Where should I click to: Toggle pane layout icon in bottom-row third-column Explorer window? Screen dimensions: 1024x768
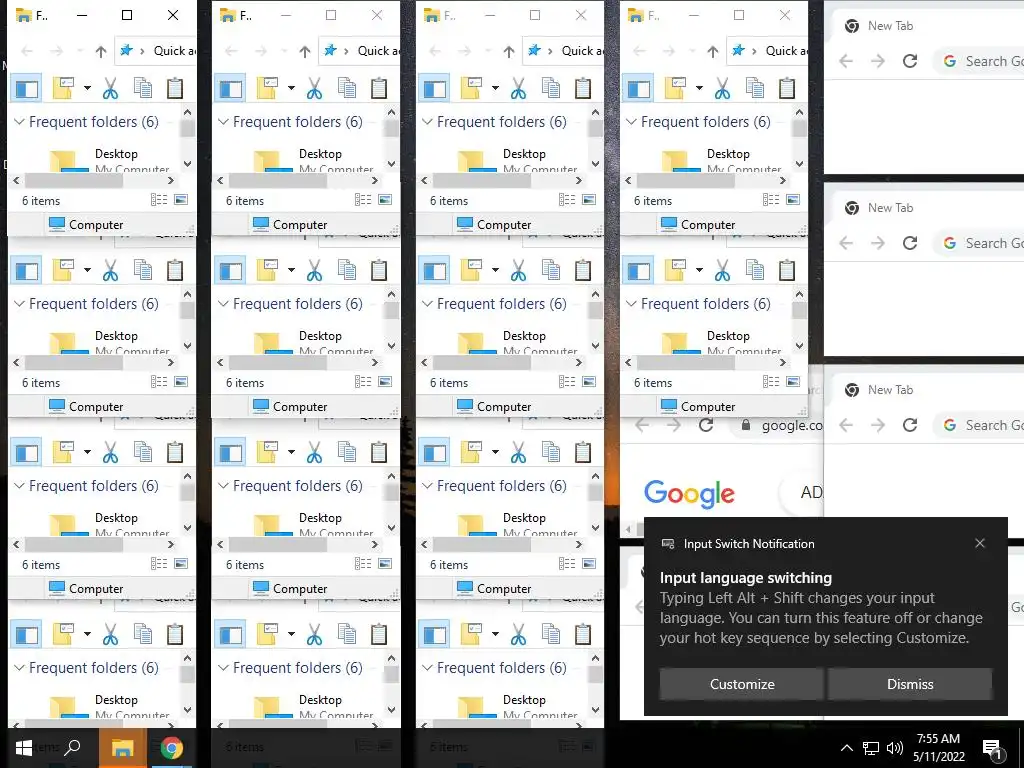[x=435, y=634]
